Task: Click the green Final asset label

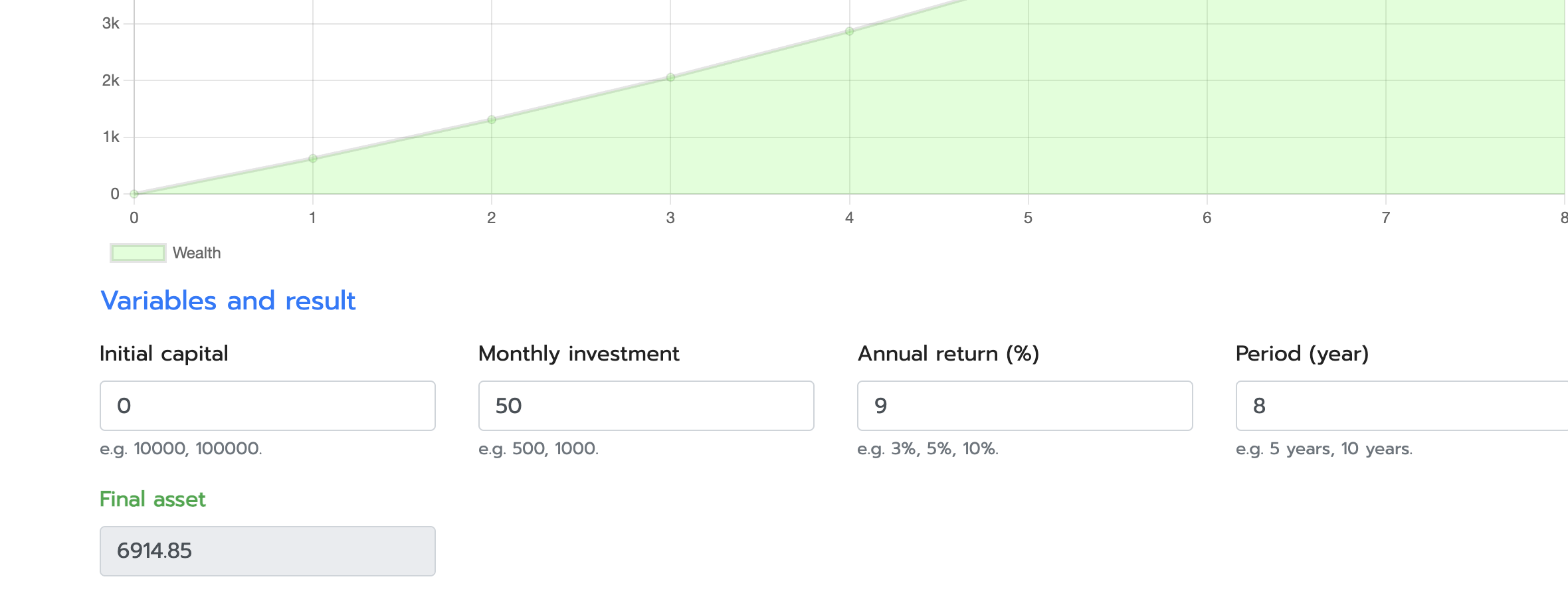Action: 152,499
